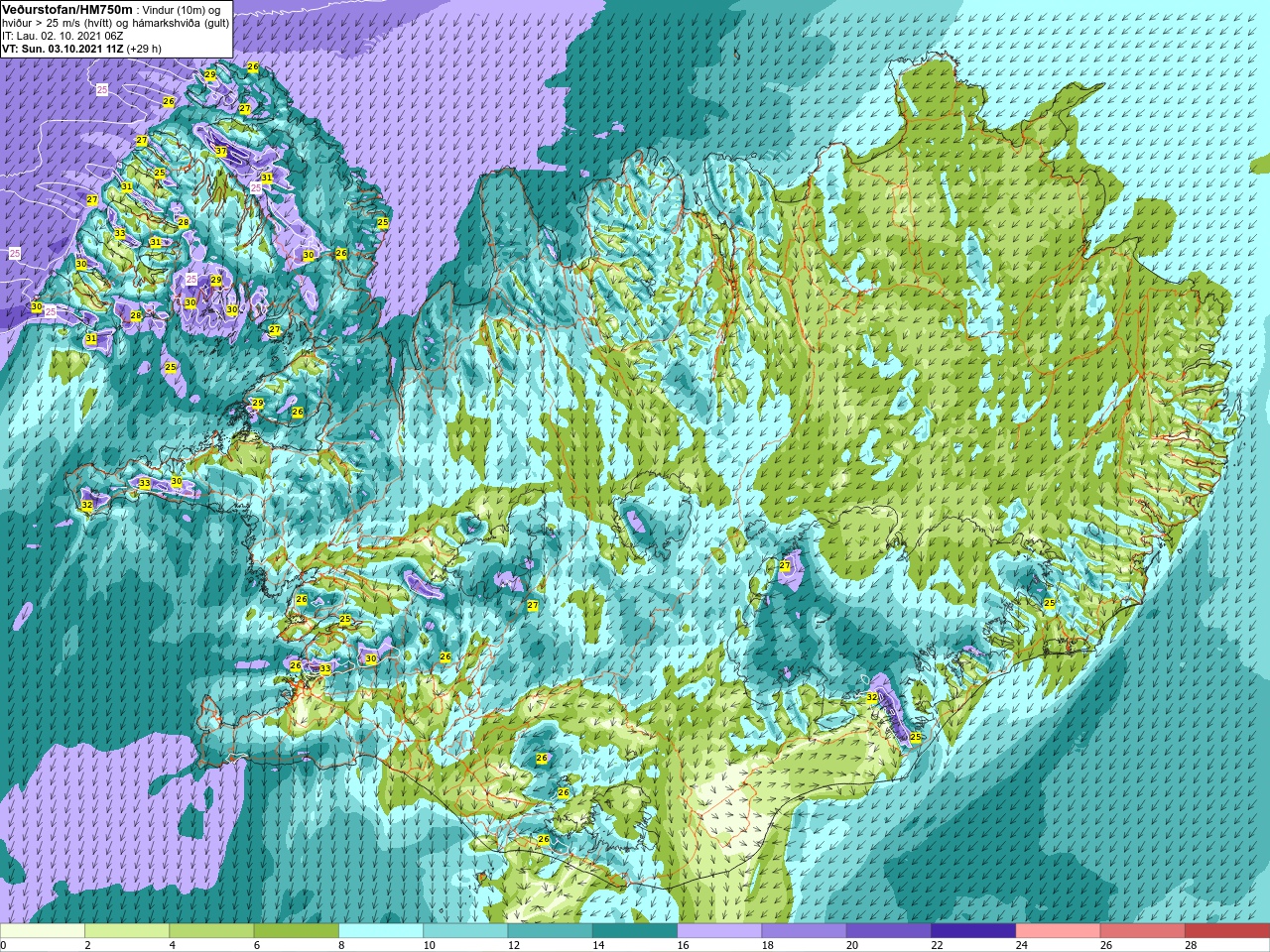Click the legend scale label '12'
The image size is (1270, 952).
(513, 945)
